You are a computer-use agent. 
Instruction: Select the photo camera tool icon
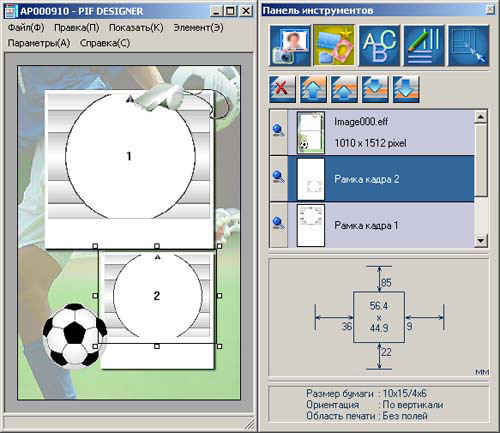(290, 45)
